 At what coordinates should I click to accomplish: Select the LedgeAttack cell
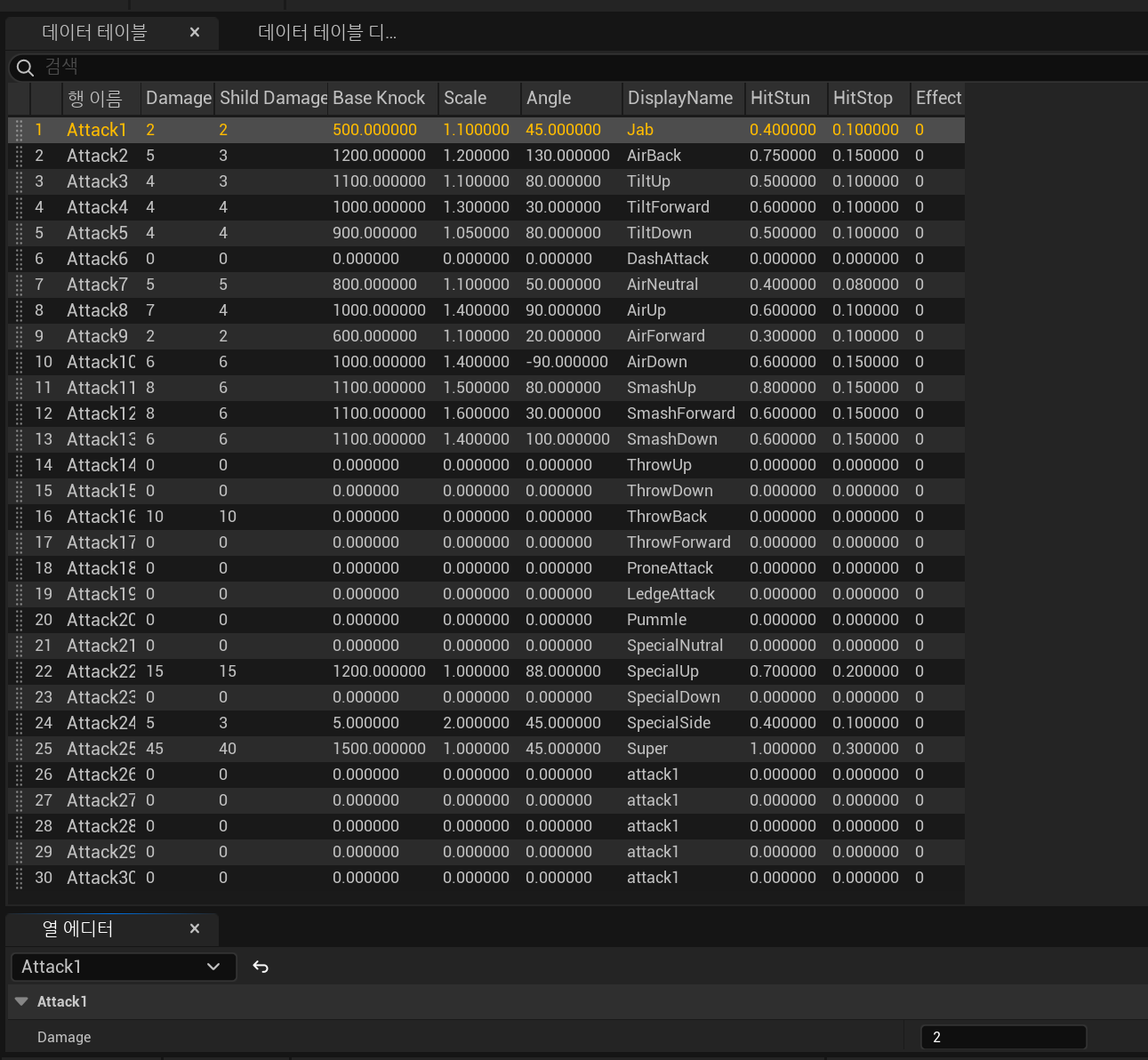670,594
